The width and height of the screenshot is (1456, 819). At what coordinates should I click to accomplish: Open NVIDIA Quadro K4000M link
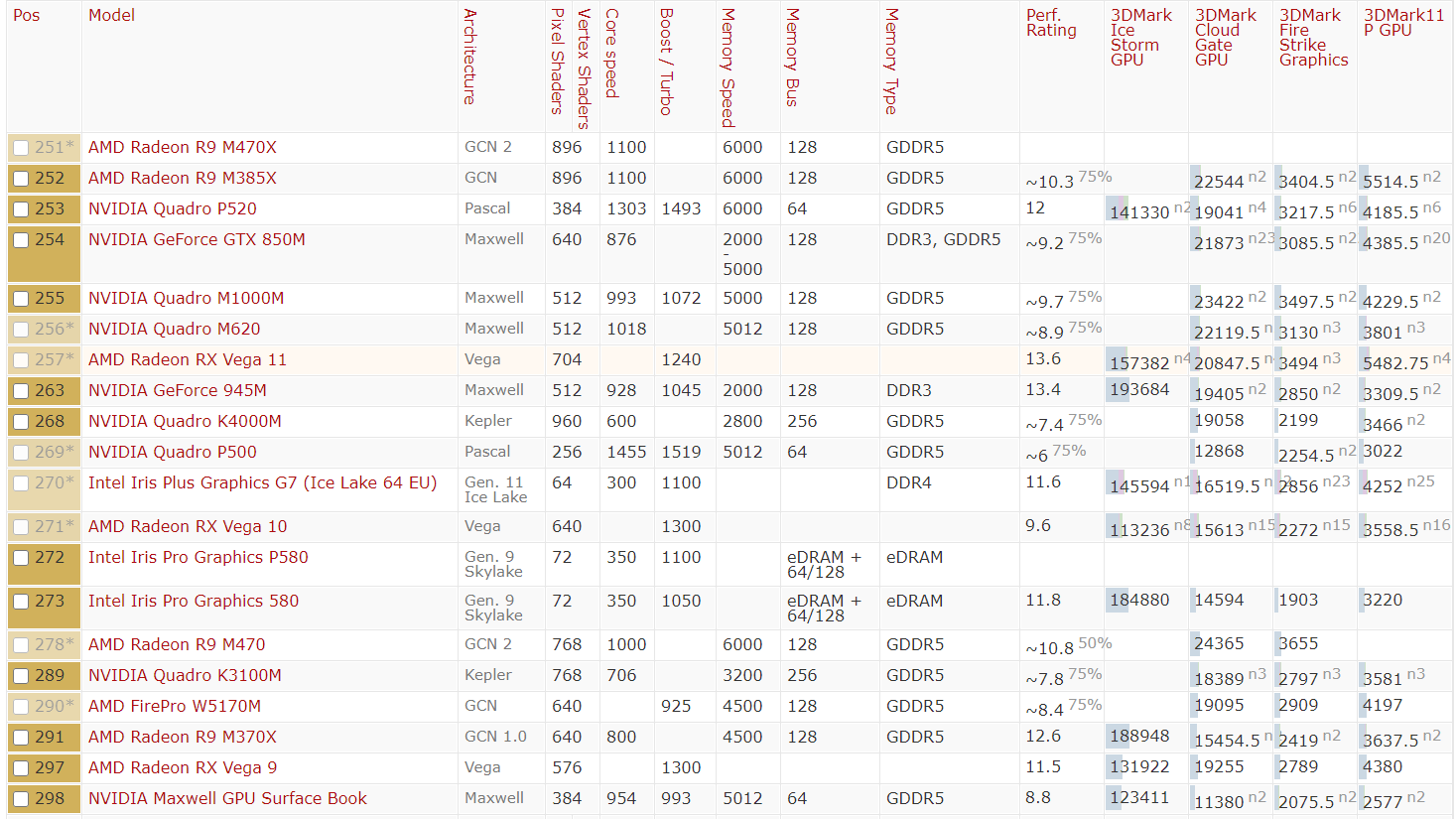pos(185,422)
